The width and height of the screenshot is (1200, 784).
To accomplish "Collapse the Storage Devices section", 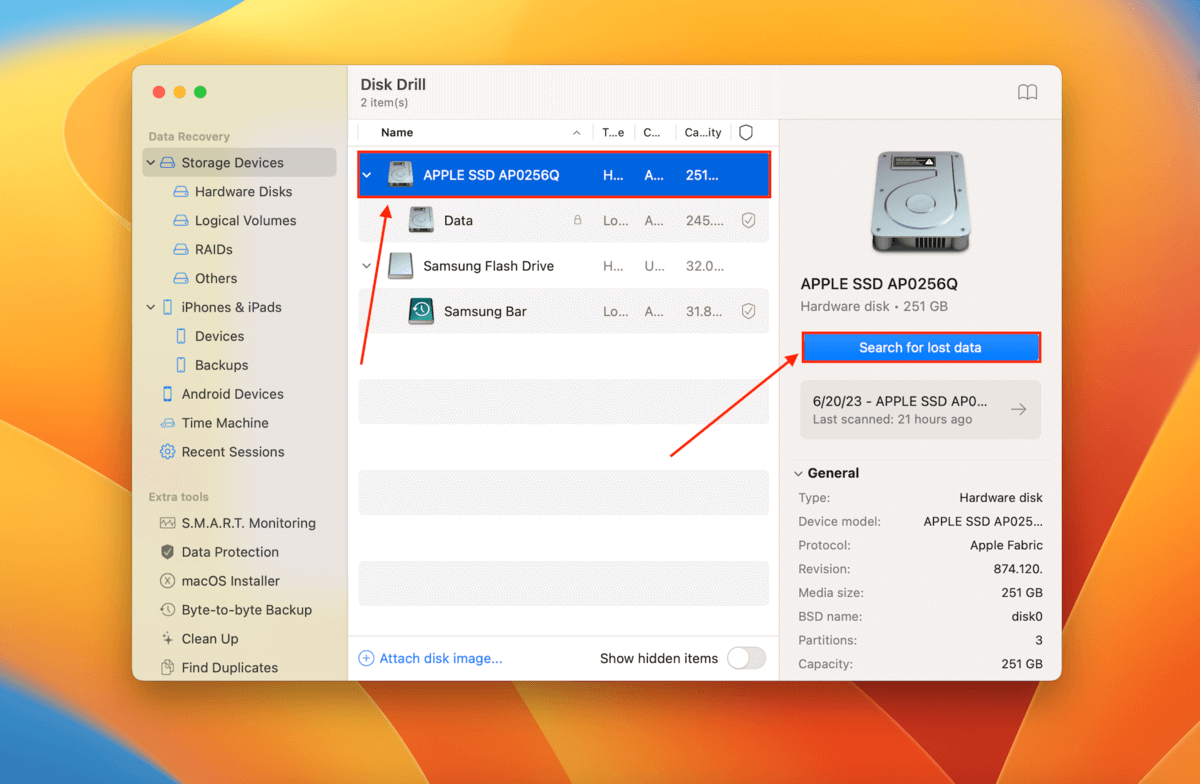I will click(151, 163).
